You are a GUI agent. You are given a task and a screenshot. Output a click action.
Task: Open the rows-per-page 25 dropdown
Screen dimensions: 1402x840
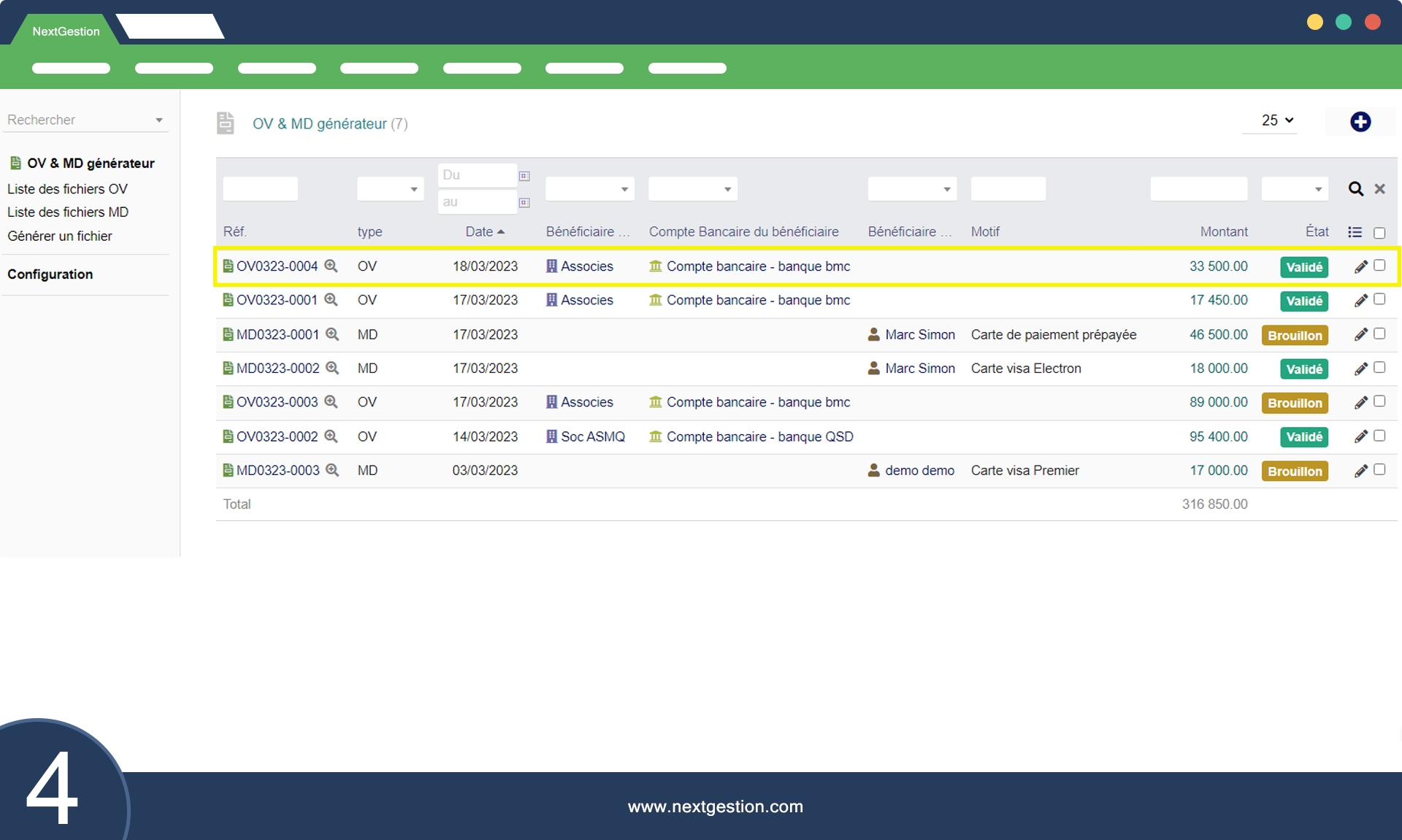point(1276,120)
